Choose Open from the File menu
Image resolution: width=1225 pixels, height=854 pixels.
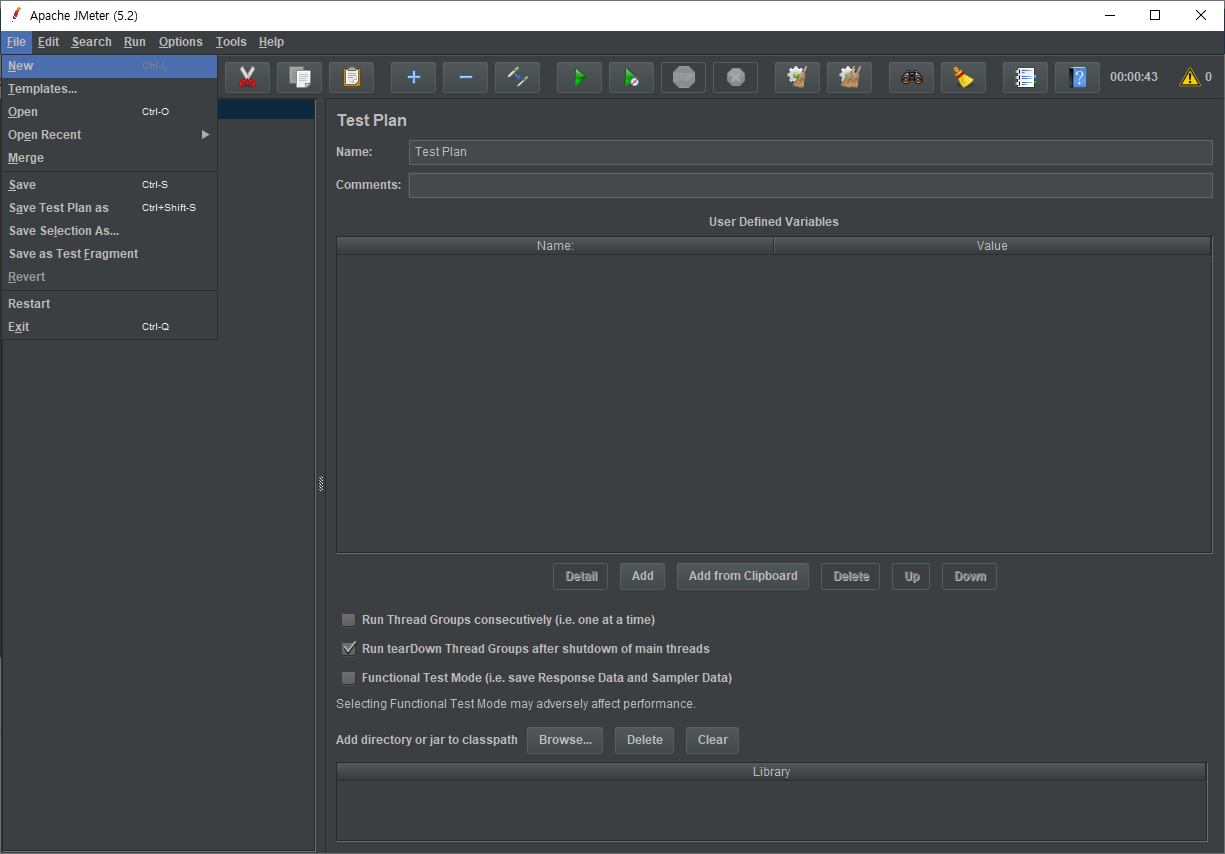(109, 112)
